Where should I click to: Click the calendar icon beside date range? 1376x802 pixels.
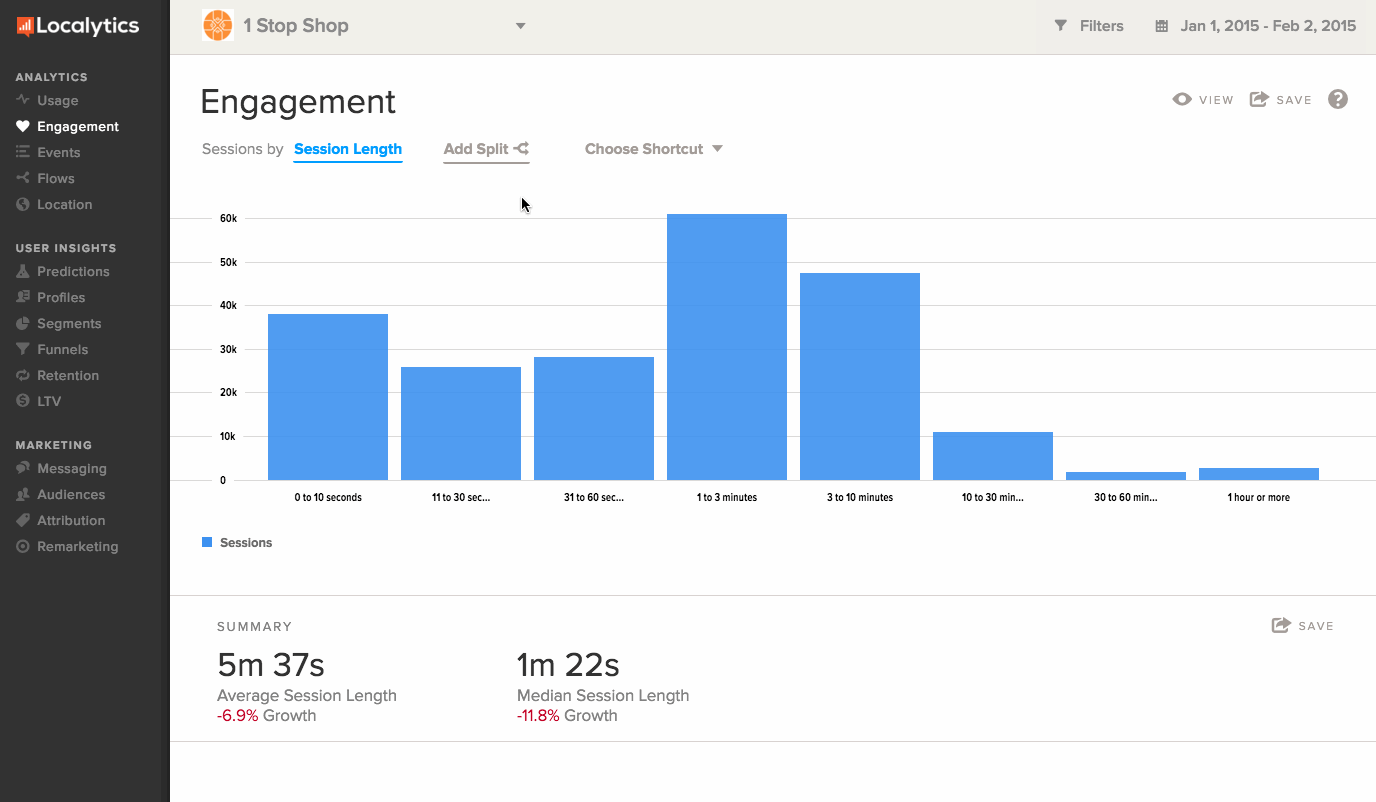[x=1161, y=27]
